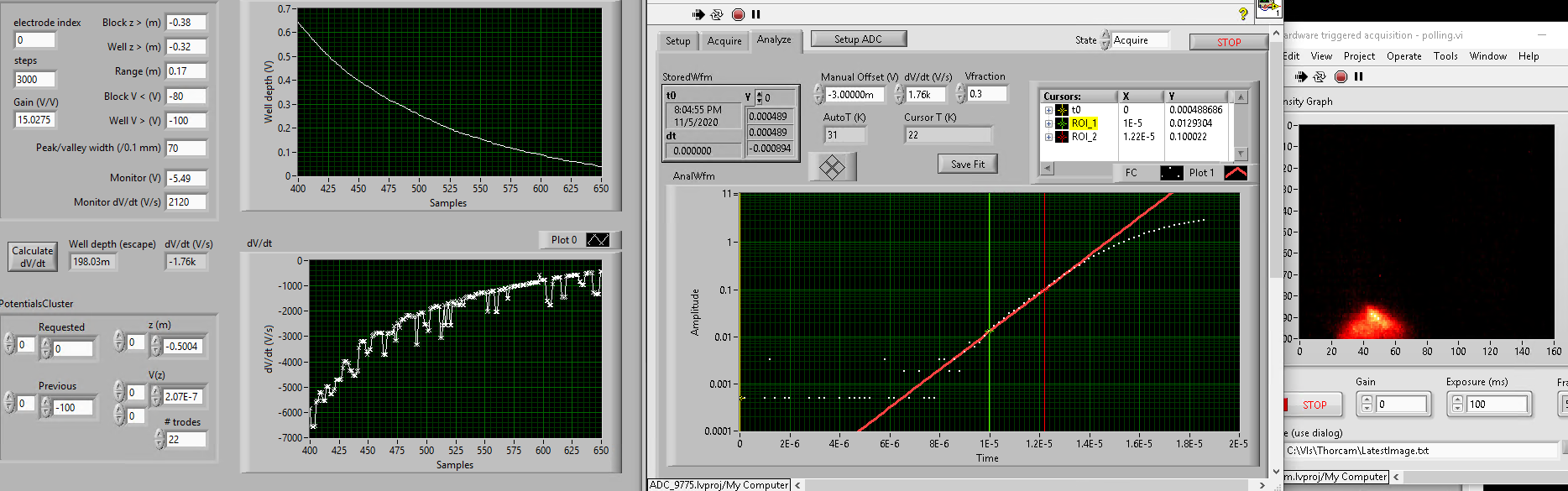Pause execution in ADC window toolbar

(x=756, y=14)
